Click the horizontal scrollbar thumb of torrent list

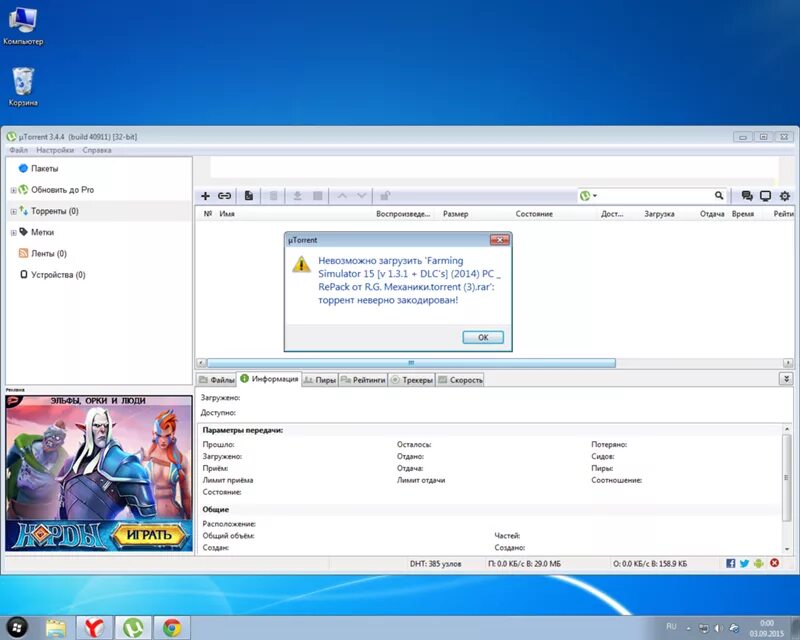pos(411,363)
